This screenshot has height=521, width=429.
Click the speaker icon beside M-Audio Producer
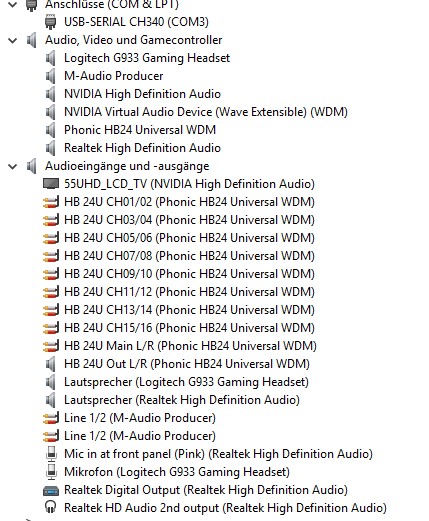click(51, 76)
